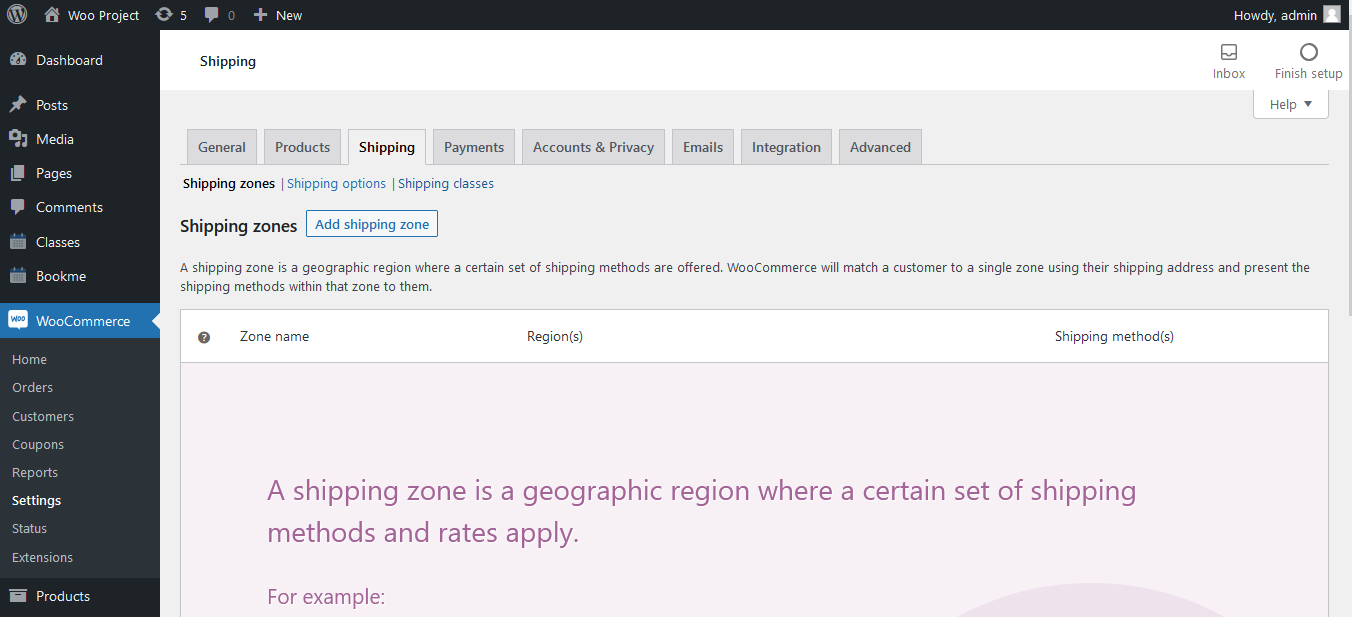Click the Dashboard gauge icon
The width and height of the screenshot is (1352, 617).
18,60
